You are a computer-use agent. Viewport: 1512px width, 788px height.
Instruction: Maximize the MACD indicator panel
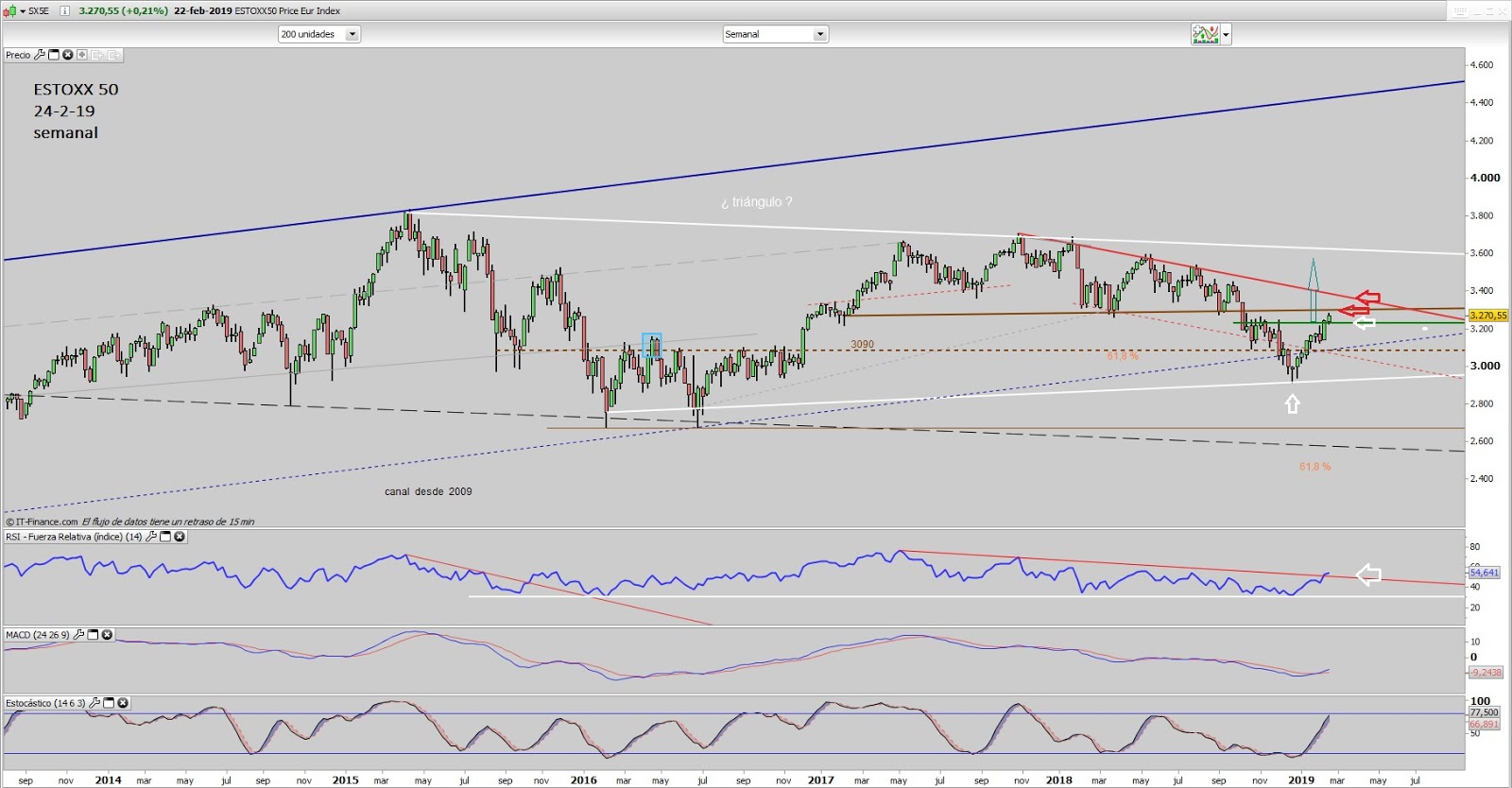[93, 635]
